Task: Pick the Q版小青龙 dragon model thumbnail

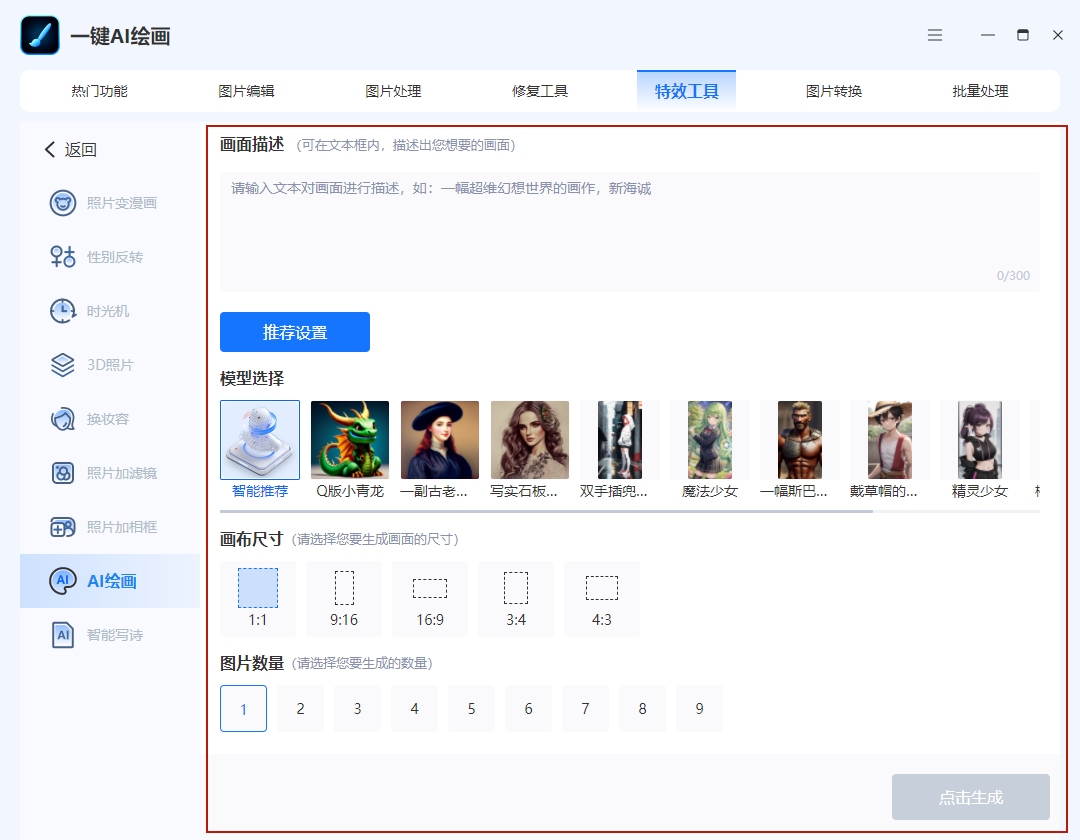Action: [350, 440]
